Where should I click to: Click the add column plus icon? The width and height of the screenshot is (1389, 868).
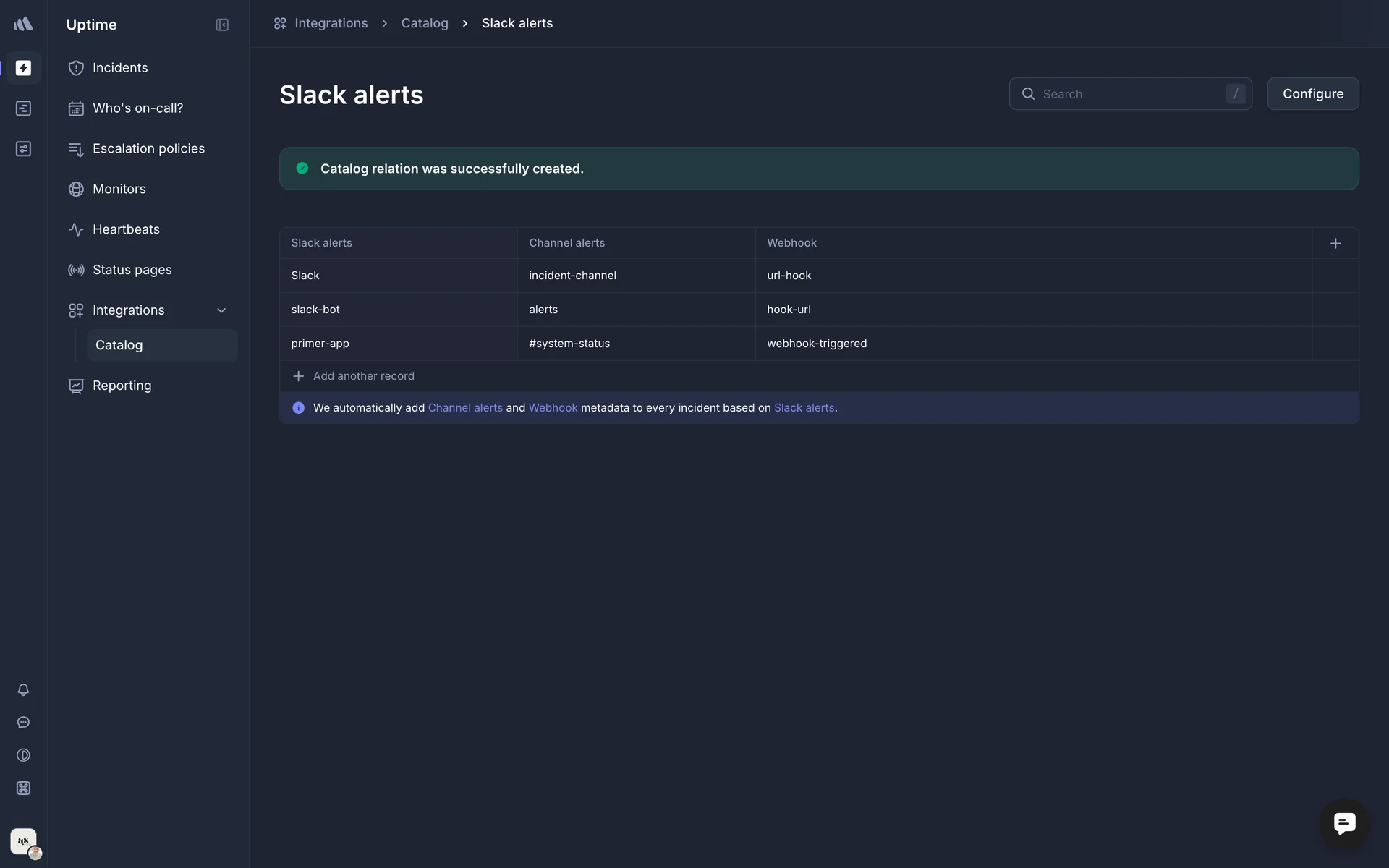(x=1335, y=244)
